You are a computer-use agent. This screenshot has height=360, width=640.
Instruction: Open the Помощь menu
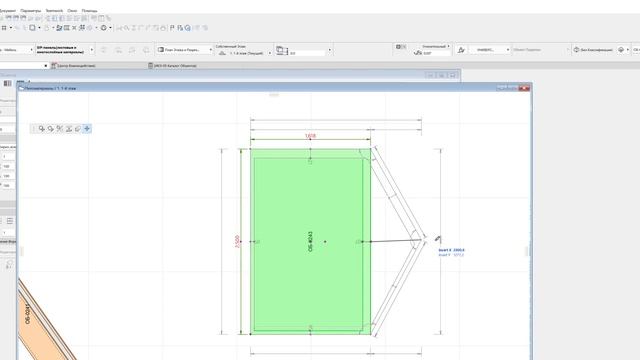point(89,11)
